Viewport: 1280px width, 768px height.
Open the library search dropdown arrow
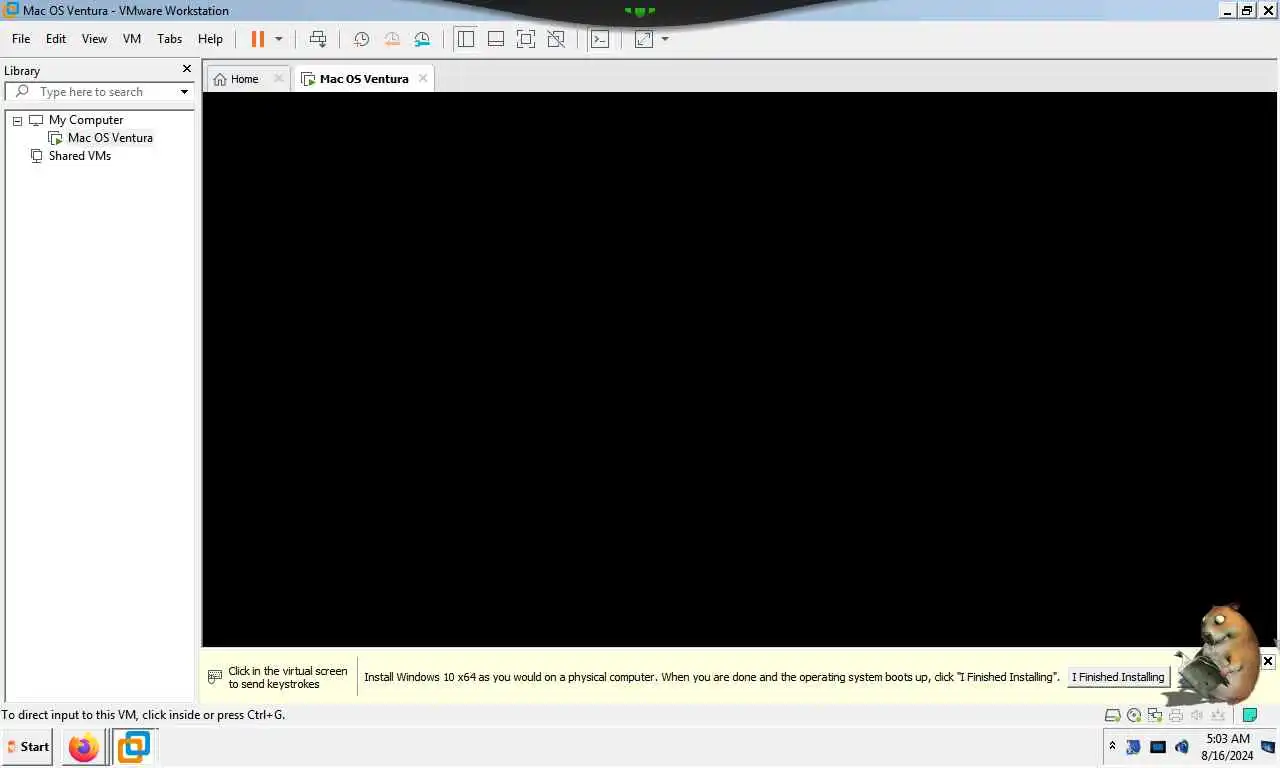184,92
